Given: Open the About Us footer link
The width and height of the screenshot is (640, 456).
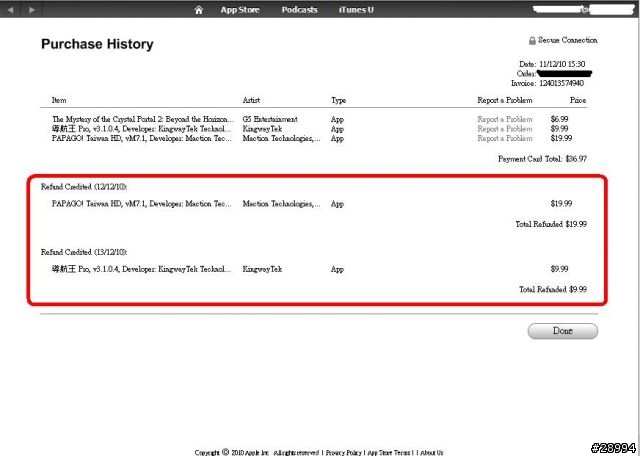Looking at the screenshot, I should (x=431, y=452).
